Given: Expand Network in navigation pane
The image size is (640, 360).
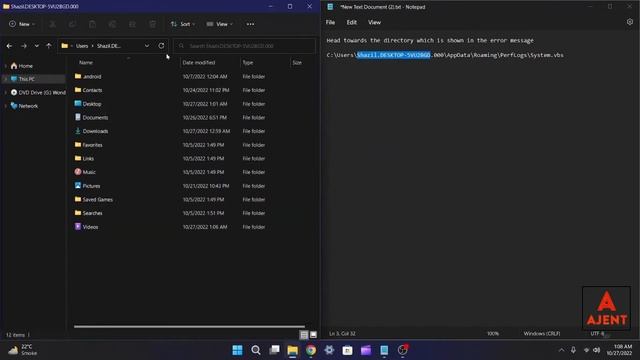Looking at the screenshot, I should pos(6,106).
